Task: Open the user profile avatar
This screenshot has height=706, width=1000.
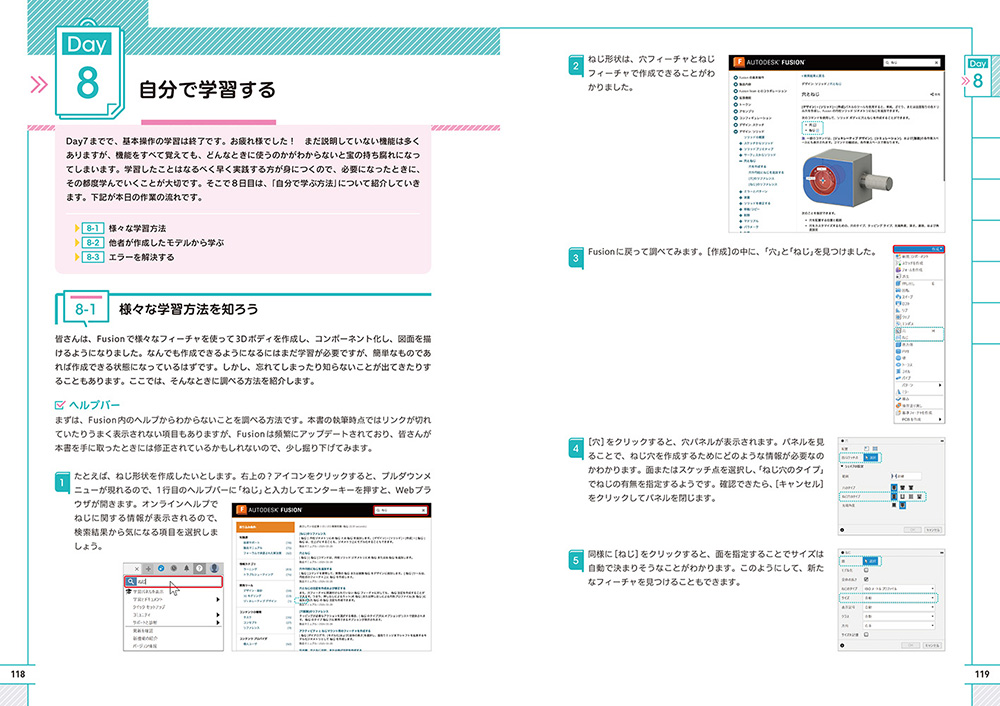Action: point(214,568)
